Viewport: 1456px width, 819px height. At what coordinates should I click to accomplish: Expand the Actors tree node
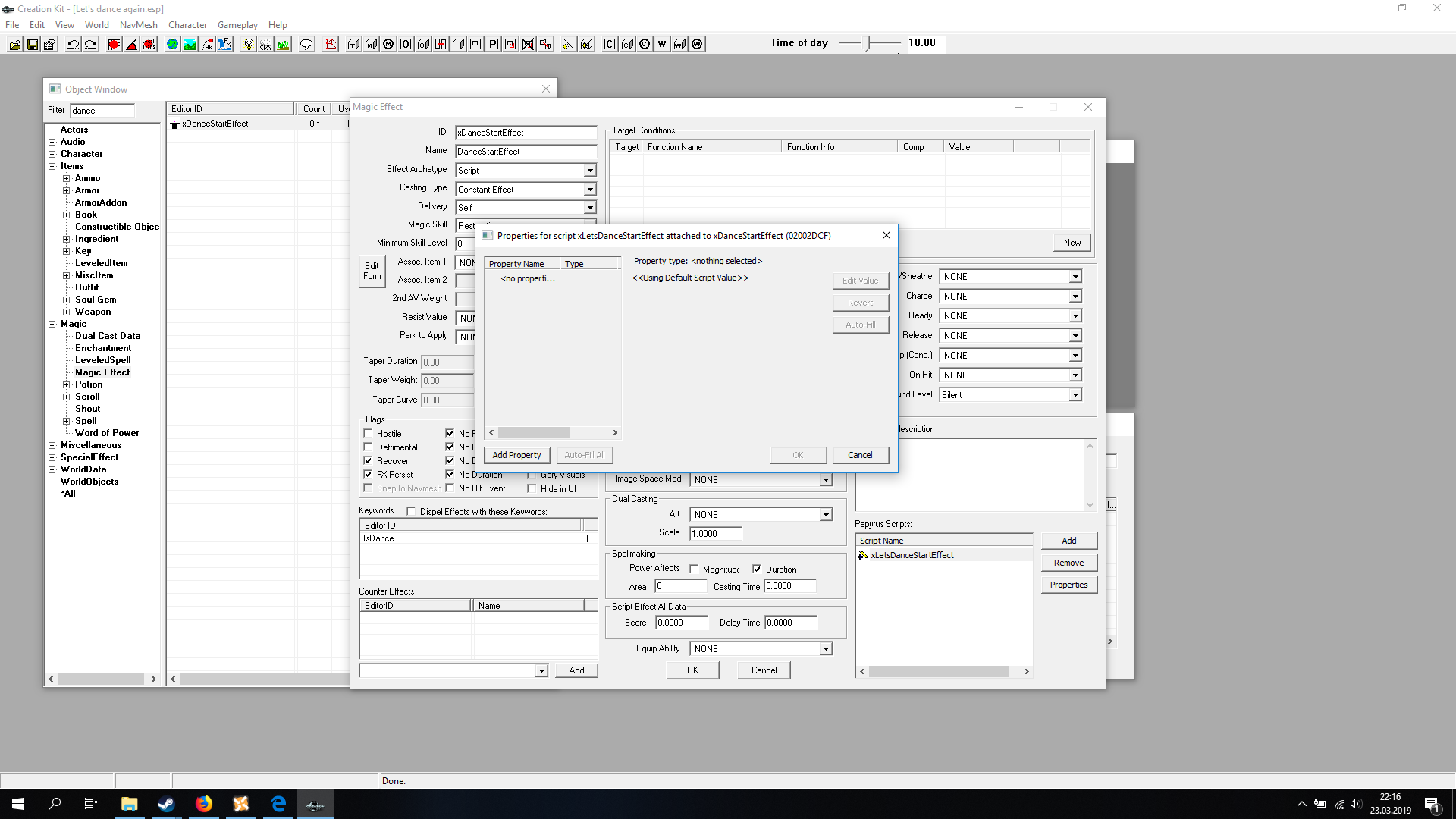click(x=52, y=130)
